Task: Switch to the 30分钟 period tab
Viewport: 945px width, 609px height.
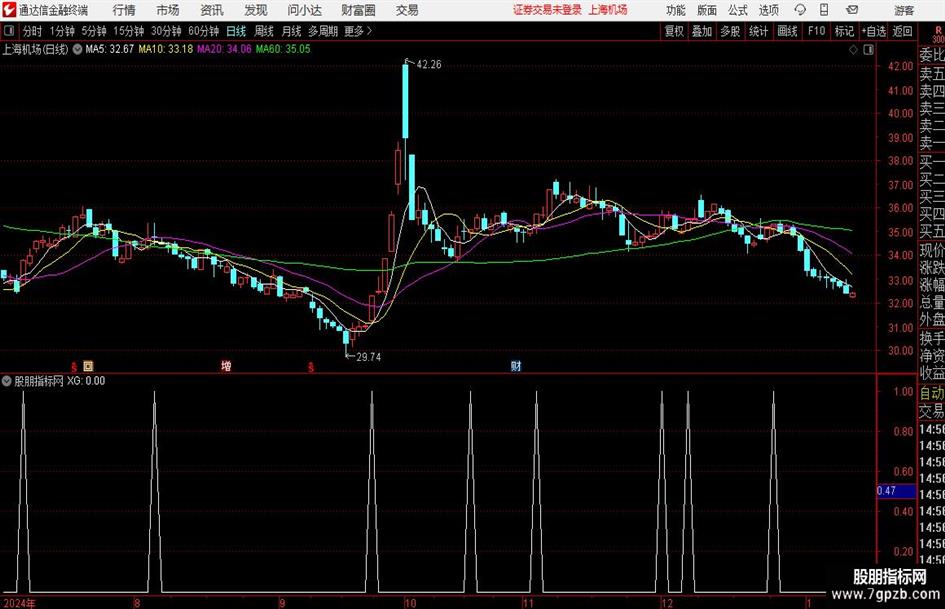Action: [166, 31]
